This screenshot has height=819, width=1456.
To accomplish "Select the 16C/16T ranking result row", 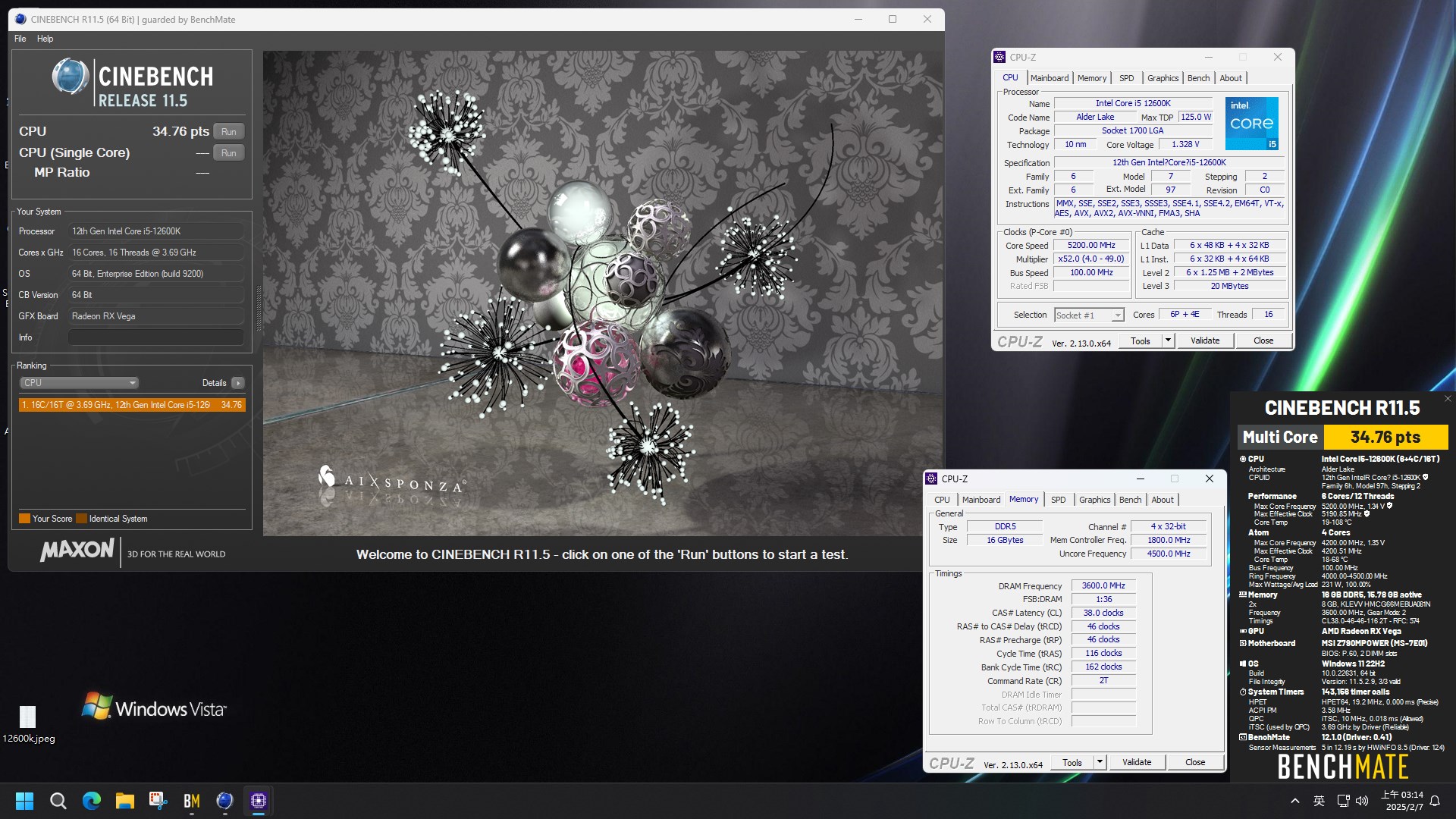I will point(132,405).
